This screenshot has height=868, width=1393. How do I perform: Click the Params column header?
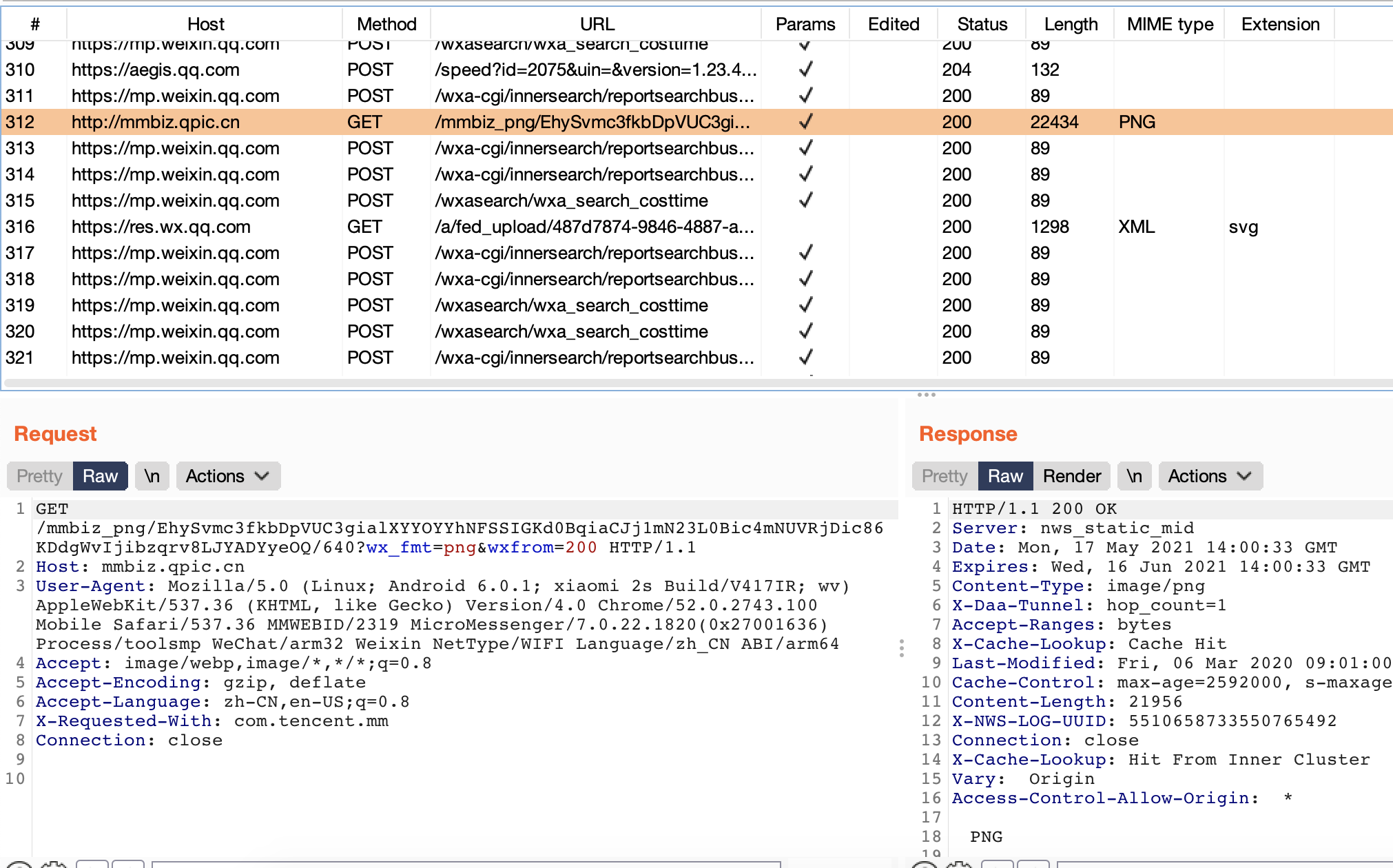click(805, 24)
